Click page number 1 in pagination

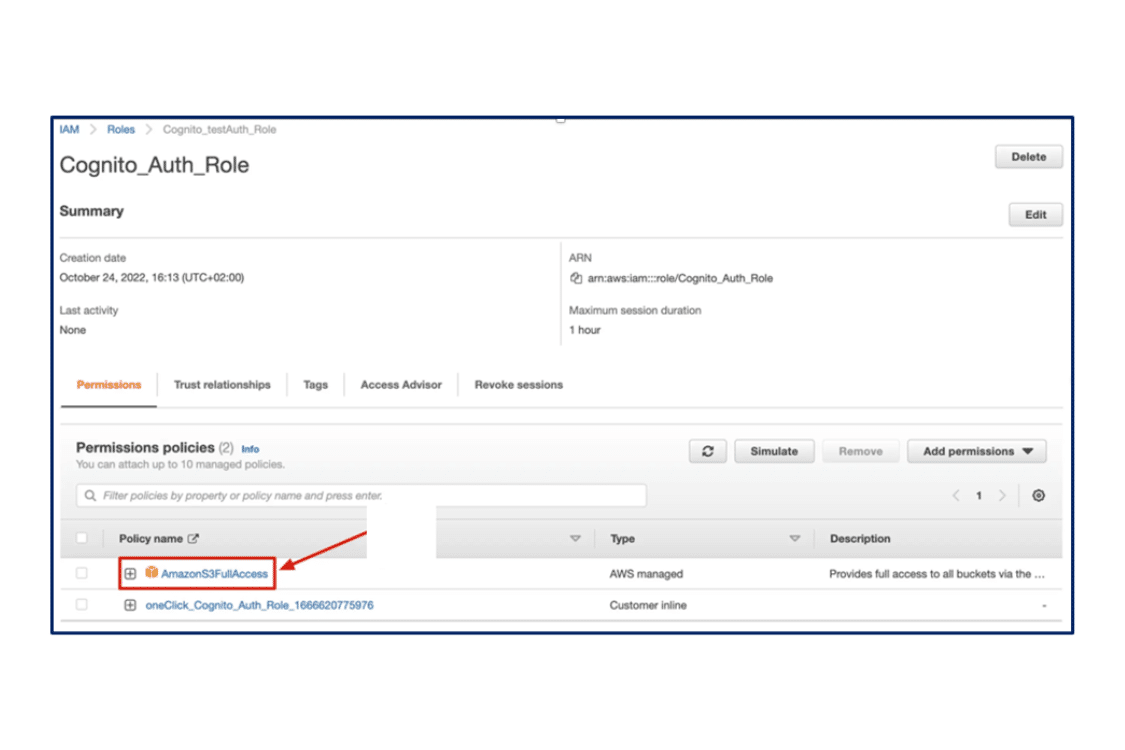(x=979, y=495)
